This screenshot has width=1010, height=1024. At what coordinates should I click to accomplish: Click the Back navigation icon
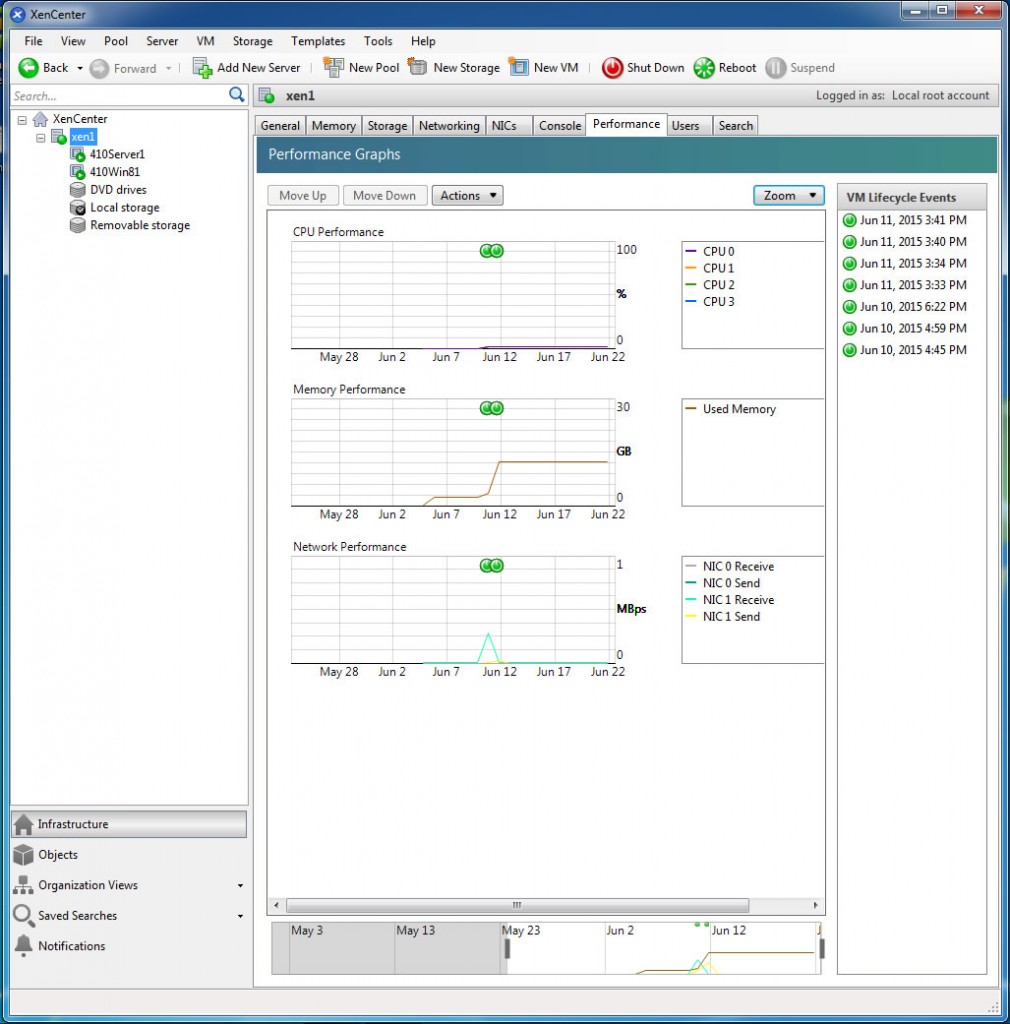pos(27,67)
